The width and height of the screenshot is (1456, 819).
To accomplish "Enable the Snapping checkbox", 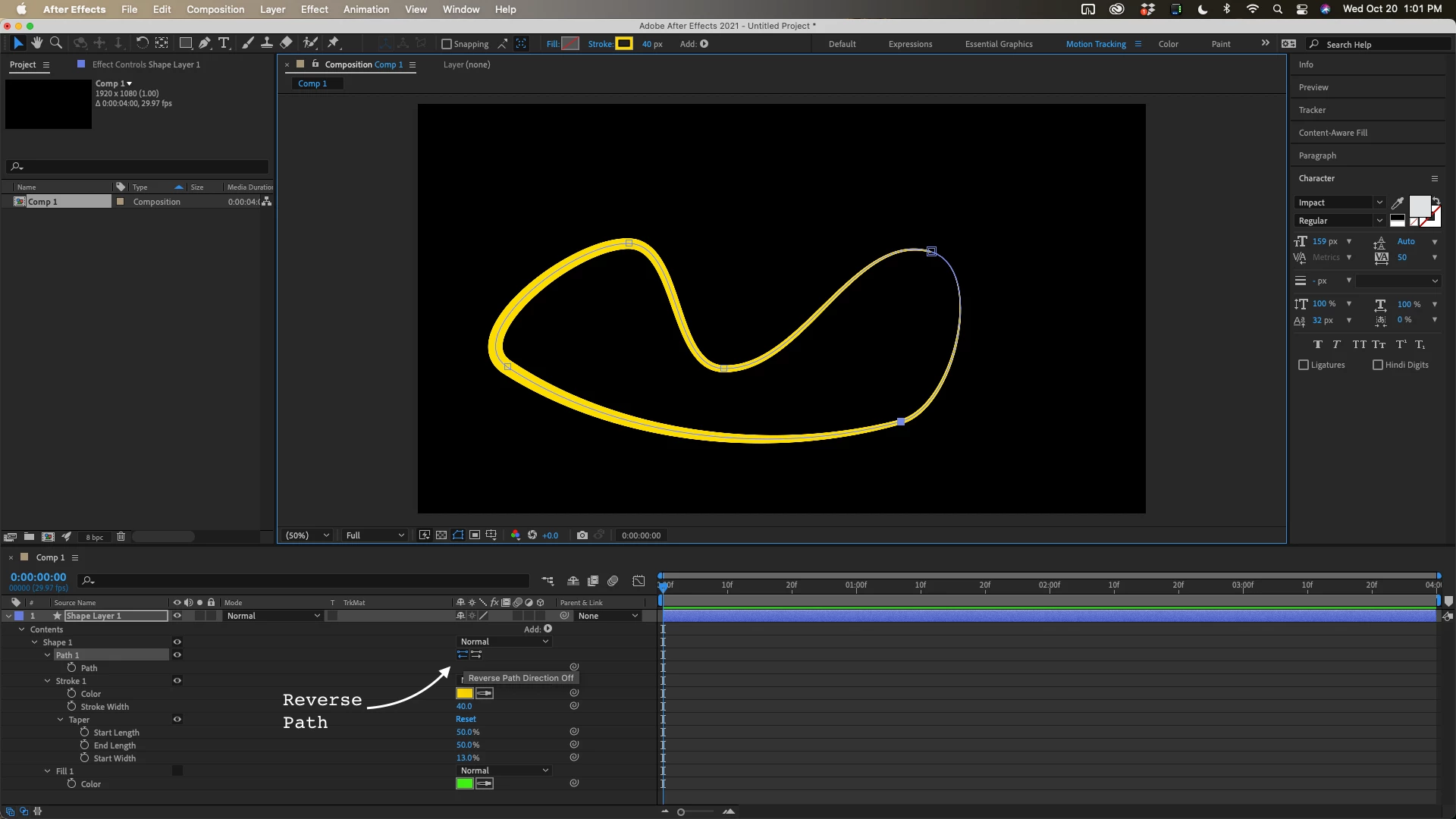I will tap(447, 44).
